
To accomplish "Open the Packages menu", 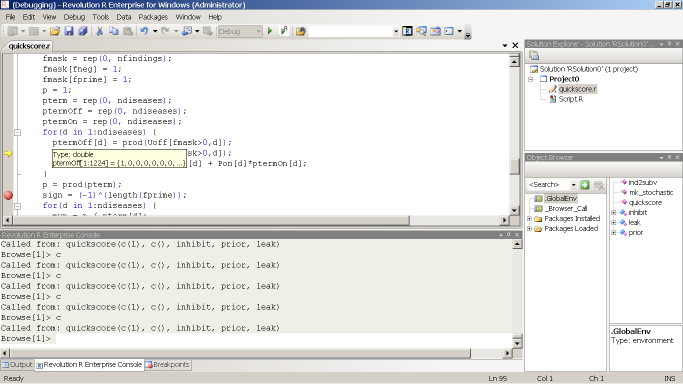I will point(153,17).
